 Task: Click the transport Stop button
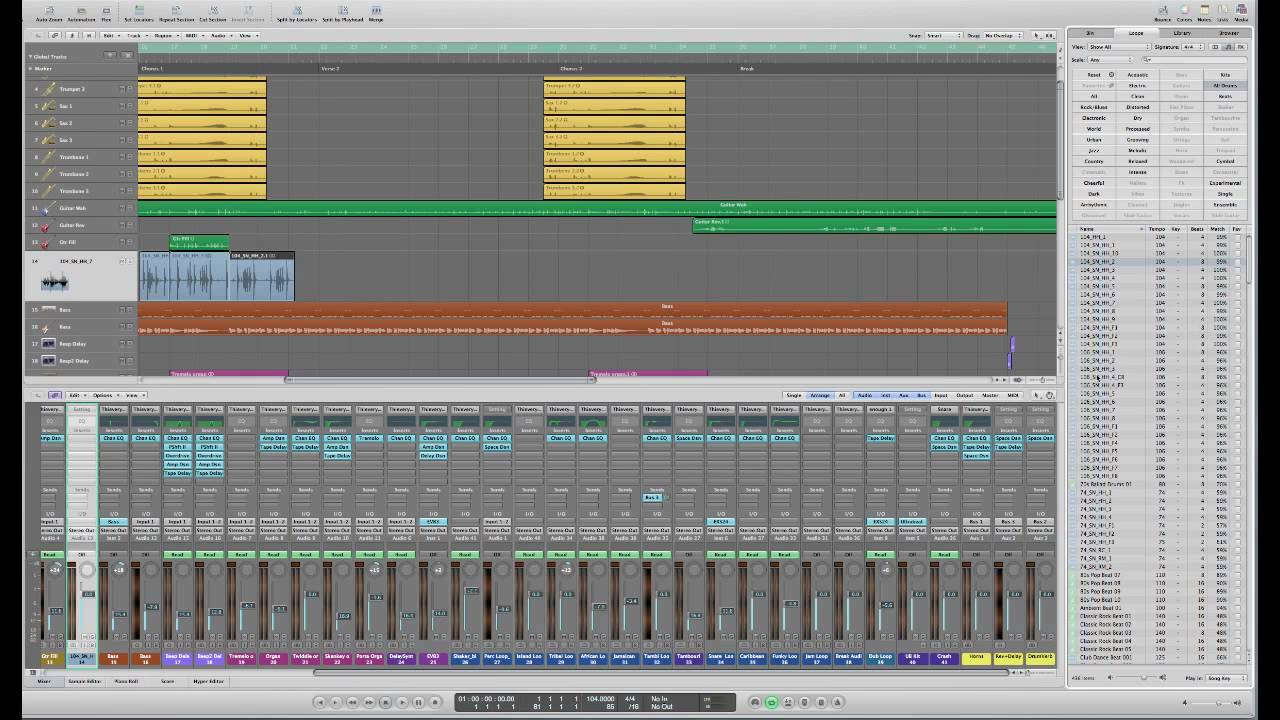tap(385, 702)
